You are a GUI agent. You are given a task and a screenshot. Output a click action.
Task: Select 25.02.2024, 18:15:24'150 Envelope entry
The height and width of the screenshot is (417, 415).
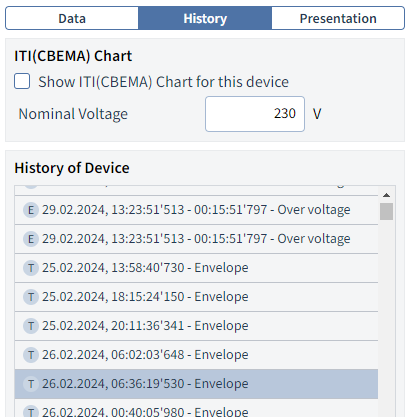pos(196,297)
